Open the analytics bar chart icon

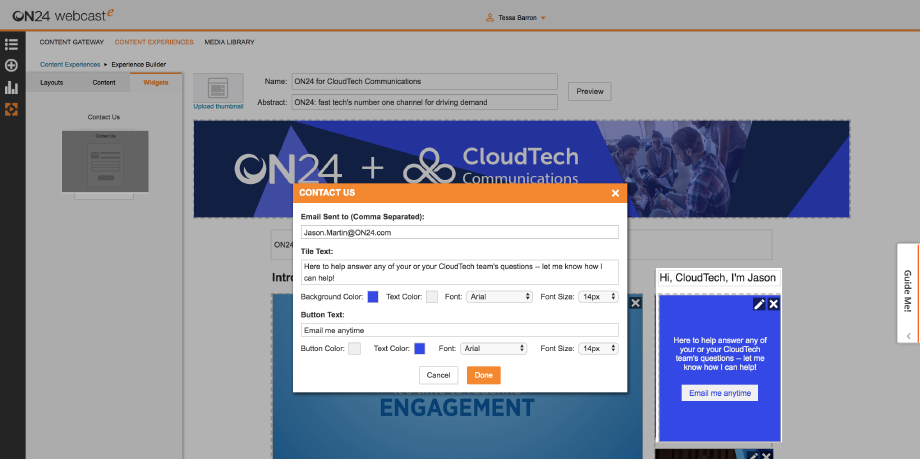click(x=11, y=88)
